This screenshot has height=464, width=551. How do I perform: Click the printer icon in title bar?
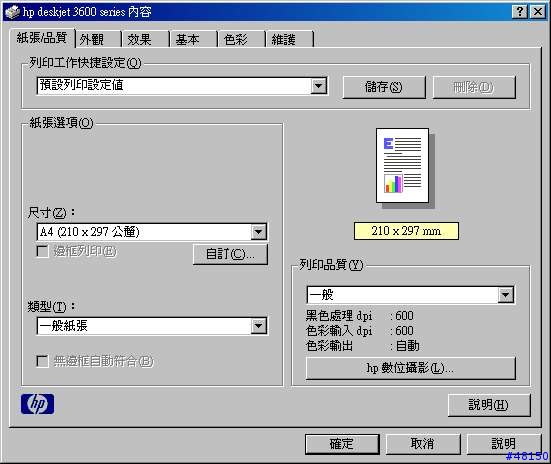tap(12, 12)
